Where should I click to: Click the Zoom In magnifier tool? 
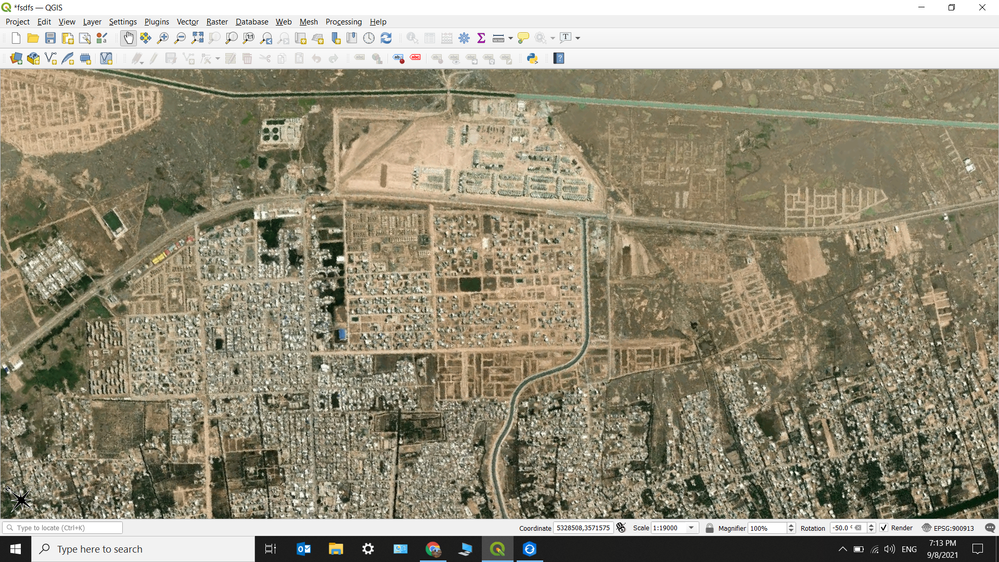pos(163,38)
